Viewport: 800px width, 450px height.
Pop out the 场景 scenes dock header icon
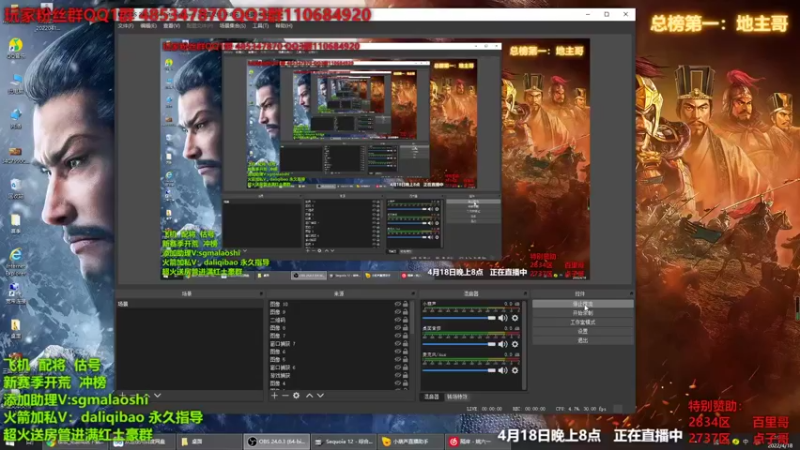click(x=261, y=294)
